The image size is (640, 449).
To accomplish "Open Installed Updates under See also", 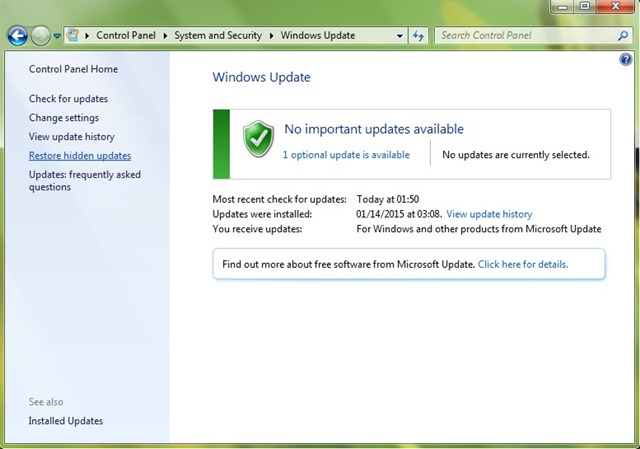I will click(66, 421).
